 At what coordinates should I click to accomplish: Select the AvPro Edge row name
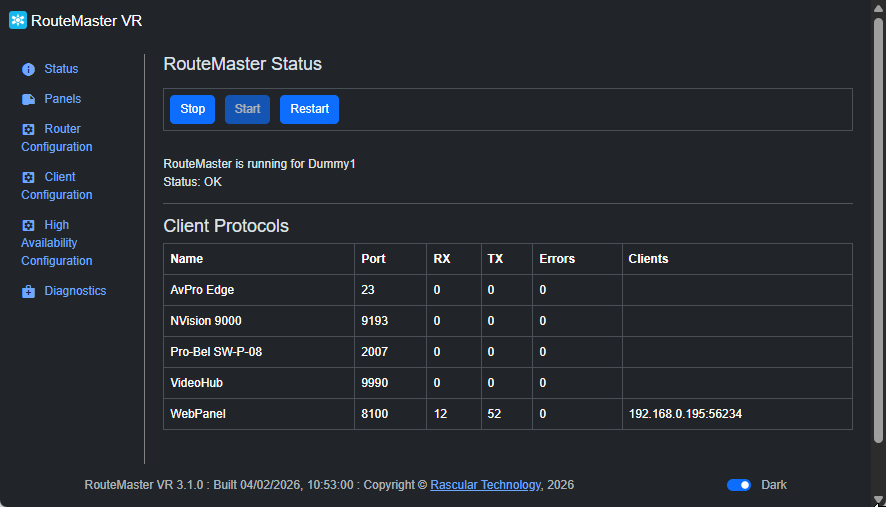pos(202,290)
